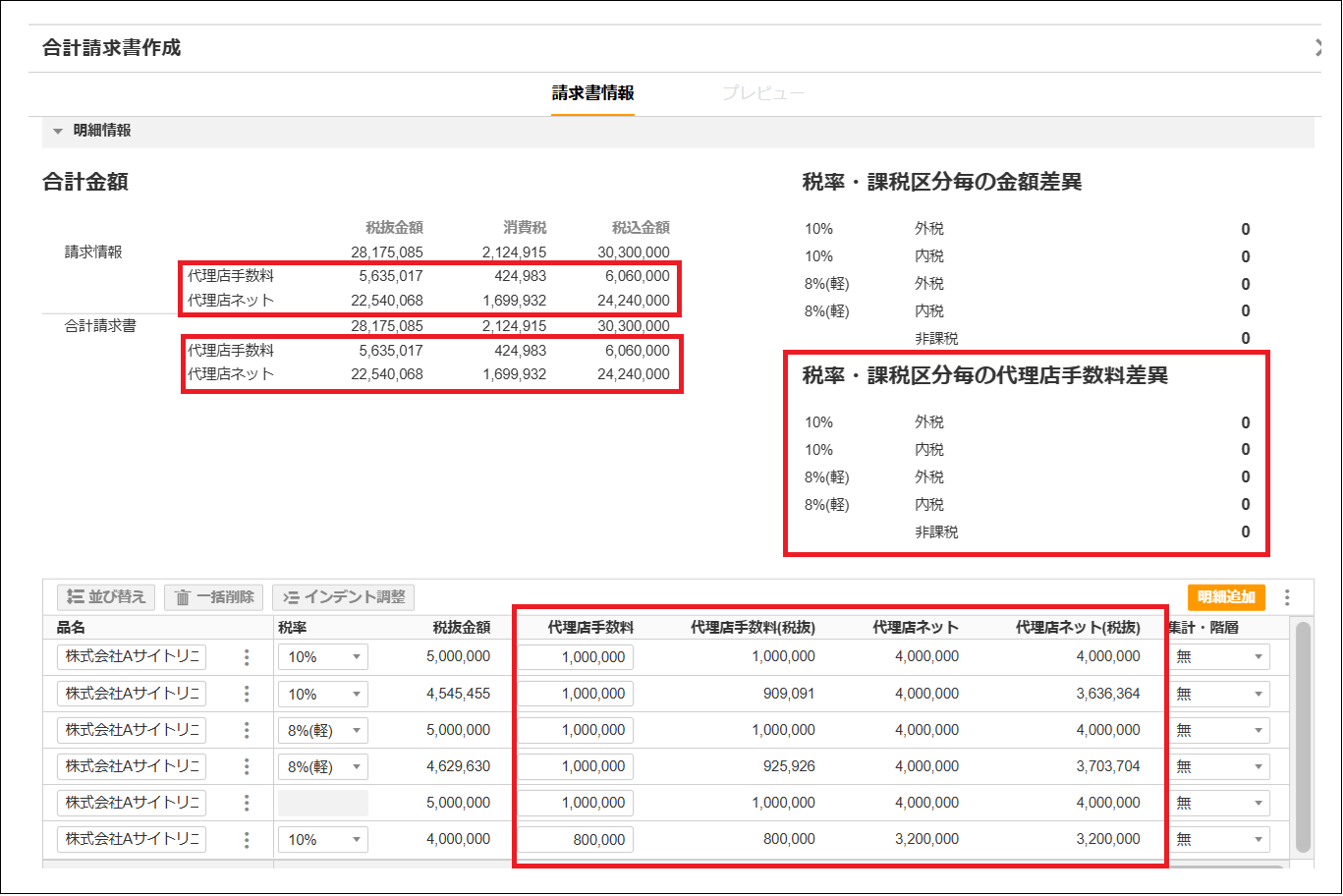Click the 一括削除 trash button
Screen dimensions: 1343x896
pyautogui.click(x=214, y=596)
